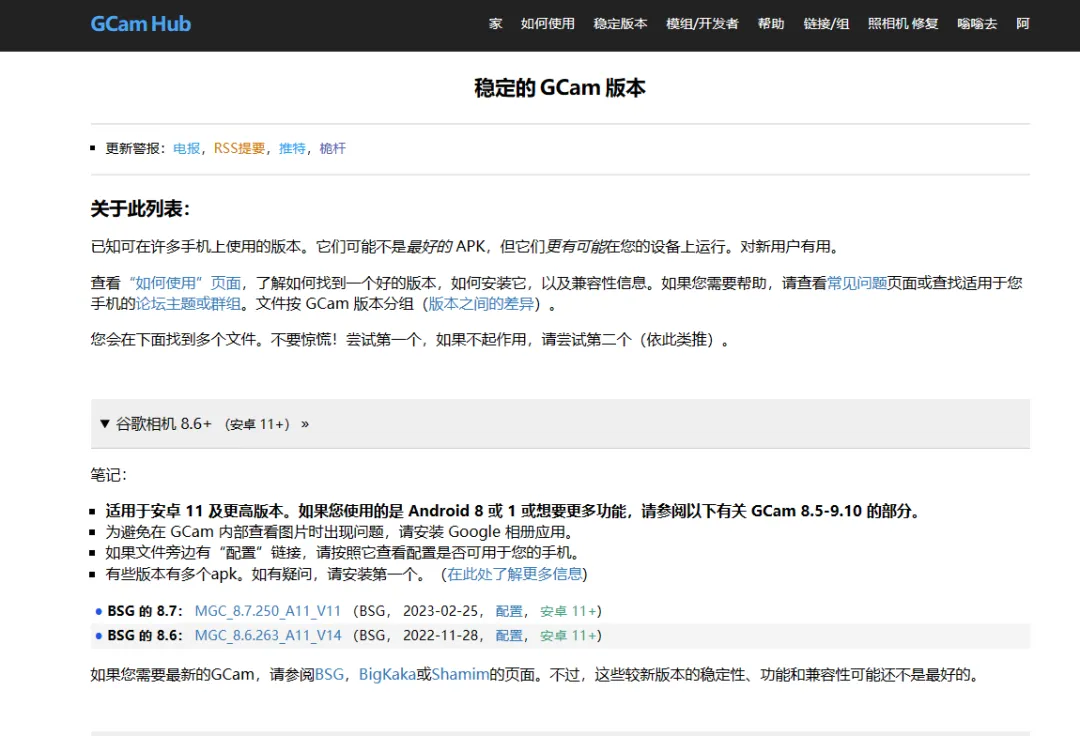Open the 常见问题 link
This screenshot has width=1080, height=736.
(x=856, y=283)
